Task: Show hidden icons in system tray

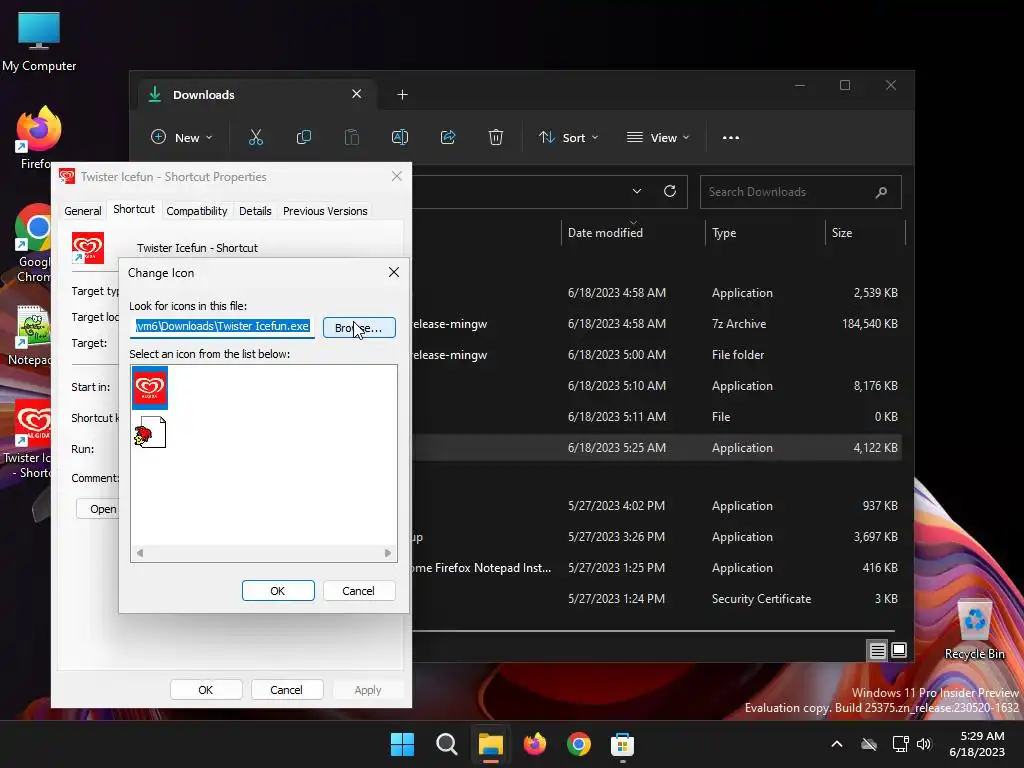Action: click(x=837, y=744)
